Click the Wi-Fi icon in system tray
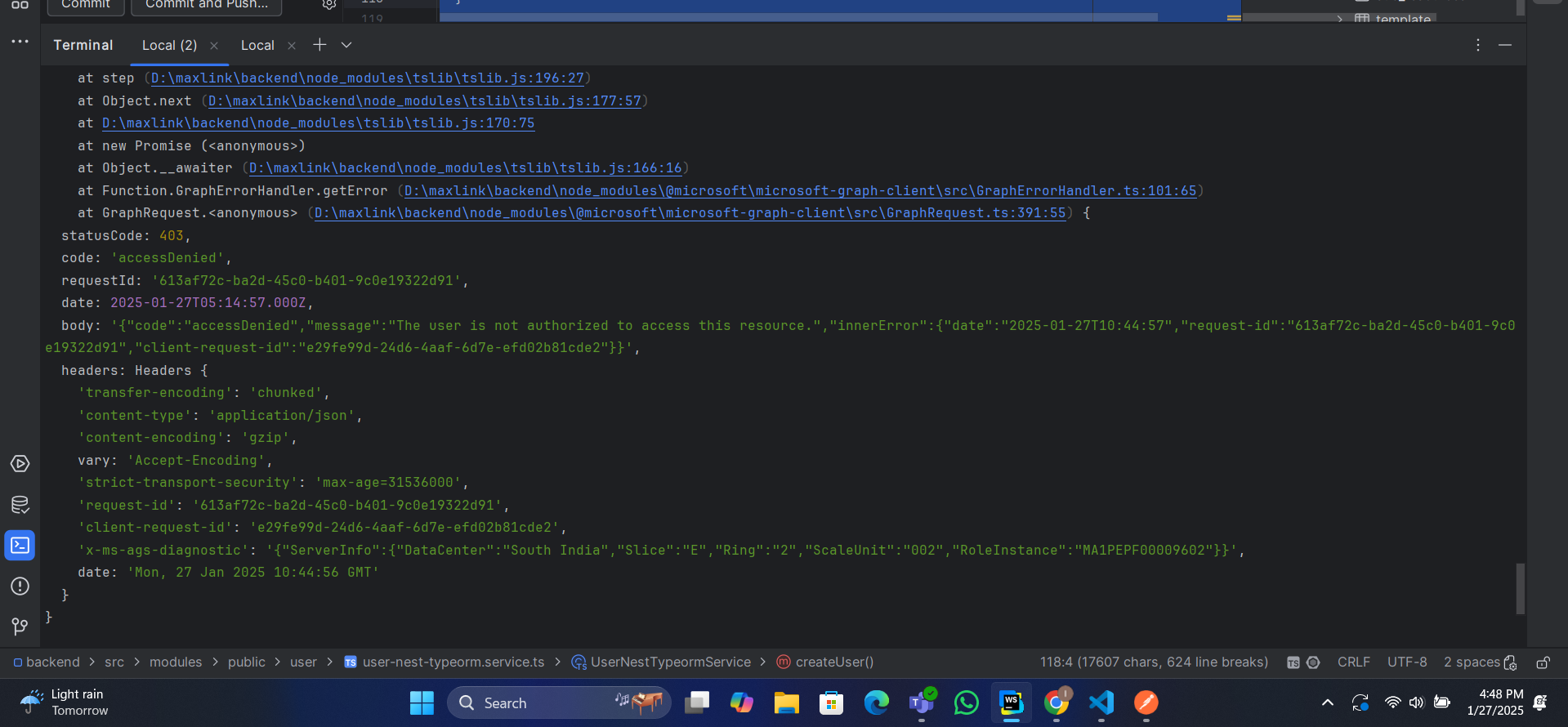Image resolution: width=1568 pixels, height=727 pixels. (x=1392, y=702)
